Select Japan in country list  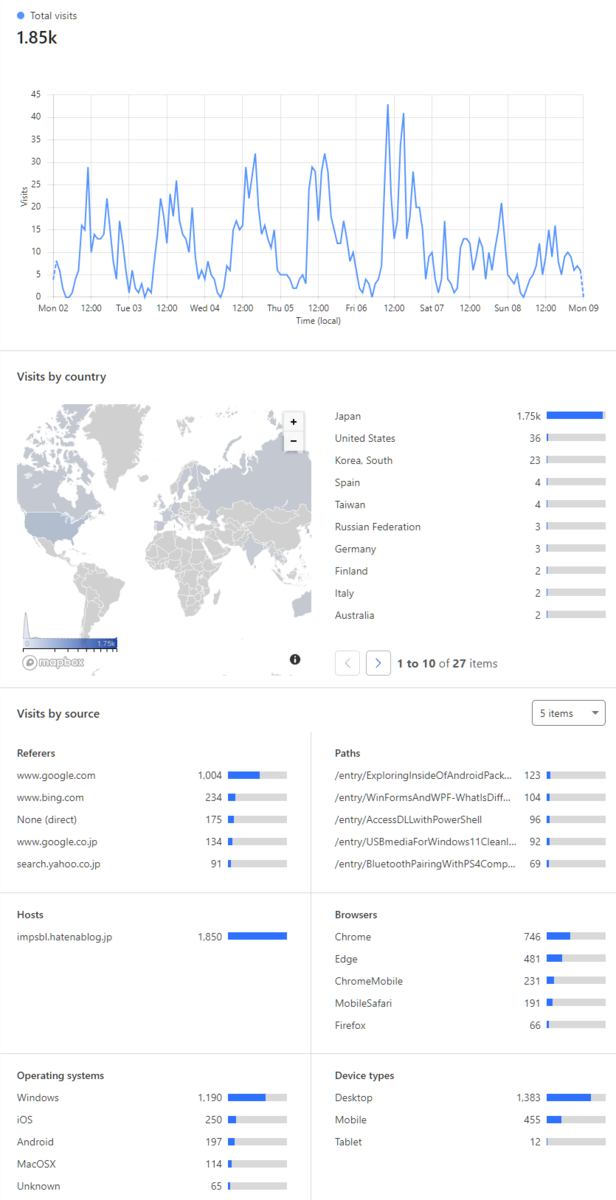(470, 416)
